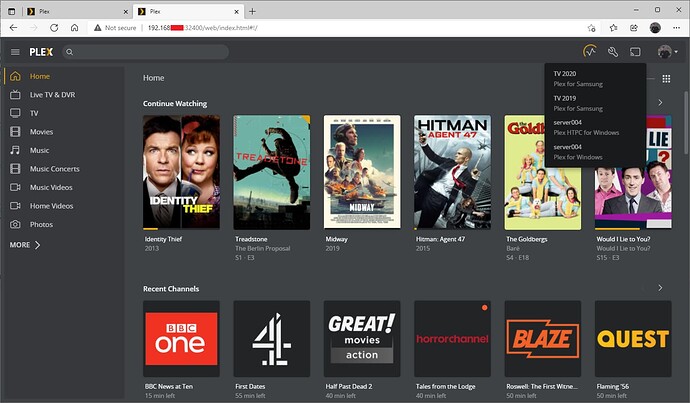Open the Movies library link
Screen dimensions: 690x403
point(41,132)
